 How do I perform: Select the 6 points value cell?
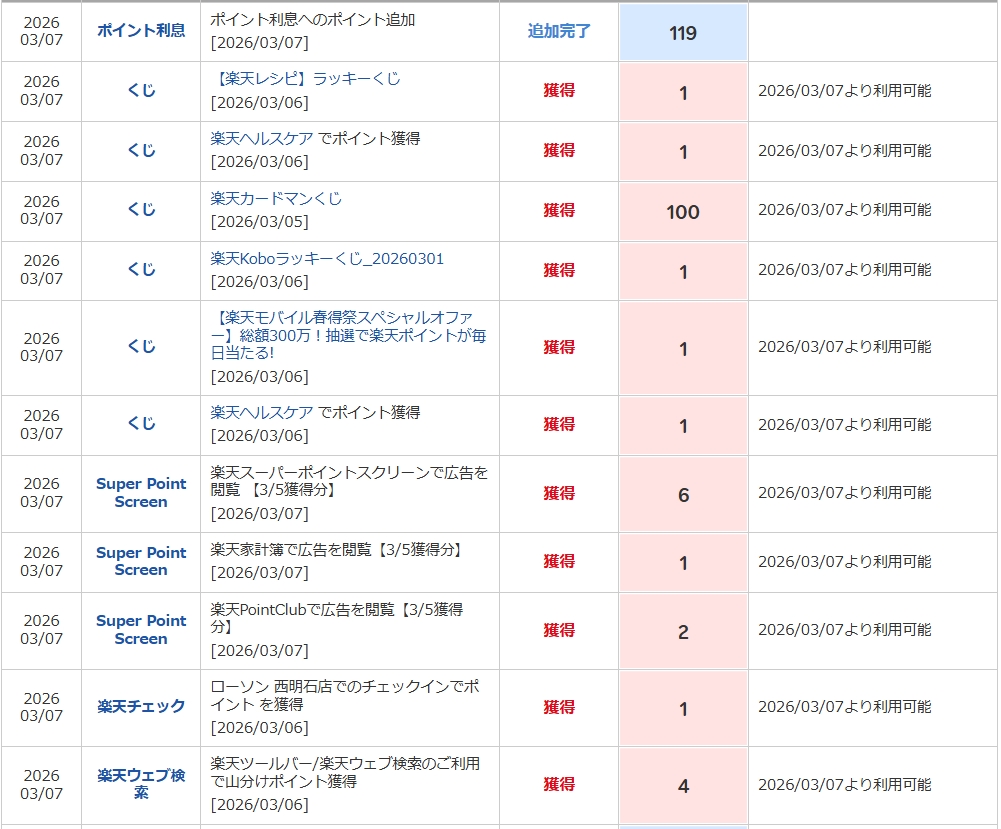pyautogui.click(x=683, y=495)
